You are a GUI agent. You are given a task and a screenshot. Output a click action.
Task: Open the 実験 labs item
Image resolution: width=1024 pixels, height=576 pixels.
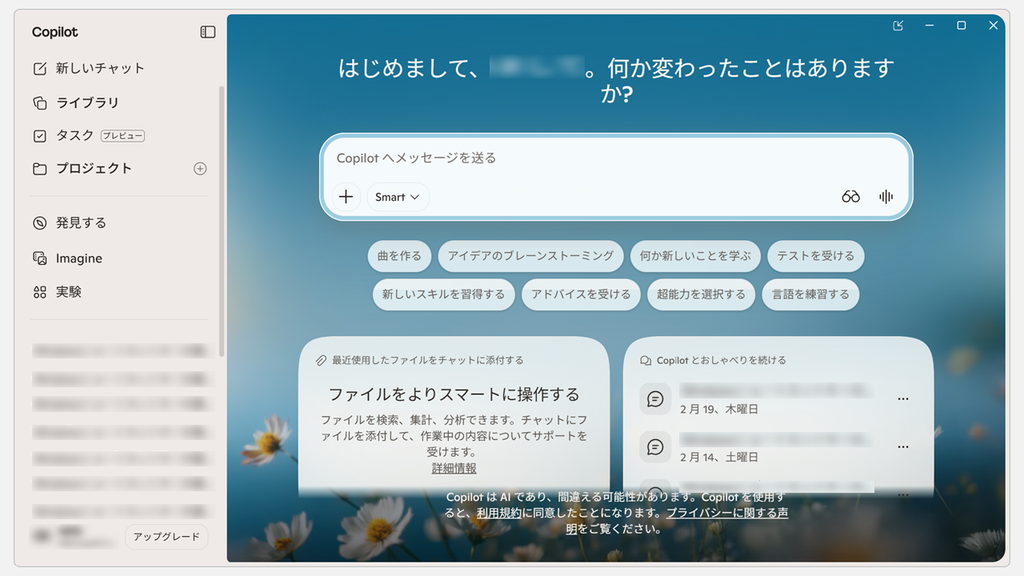pyautogui.click(x=57, y=292)
